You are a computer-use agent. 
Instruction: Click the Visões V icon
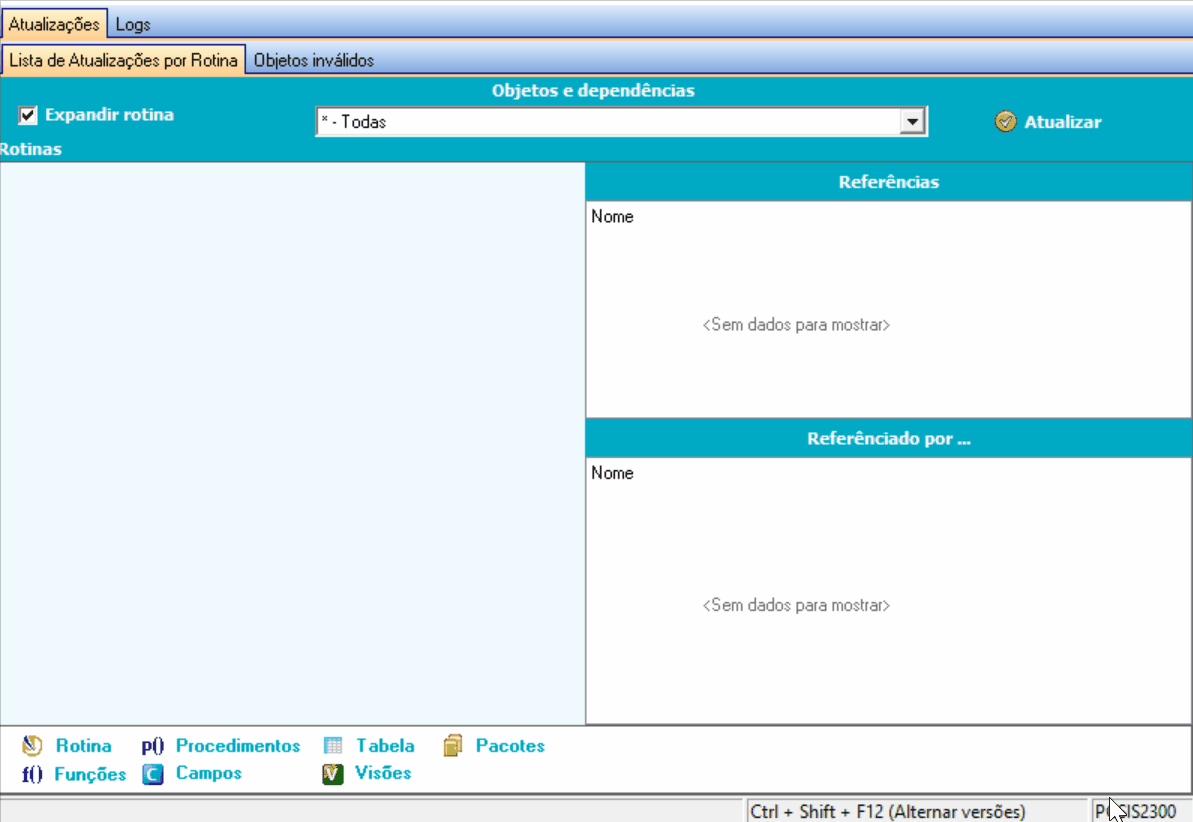(332, 774)
